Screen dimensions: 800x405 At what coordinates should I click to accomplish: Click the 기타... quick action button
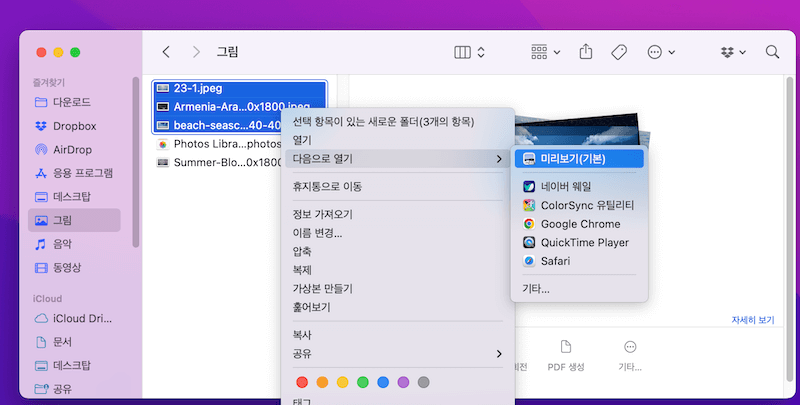point(630,356)
